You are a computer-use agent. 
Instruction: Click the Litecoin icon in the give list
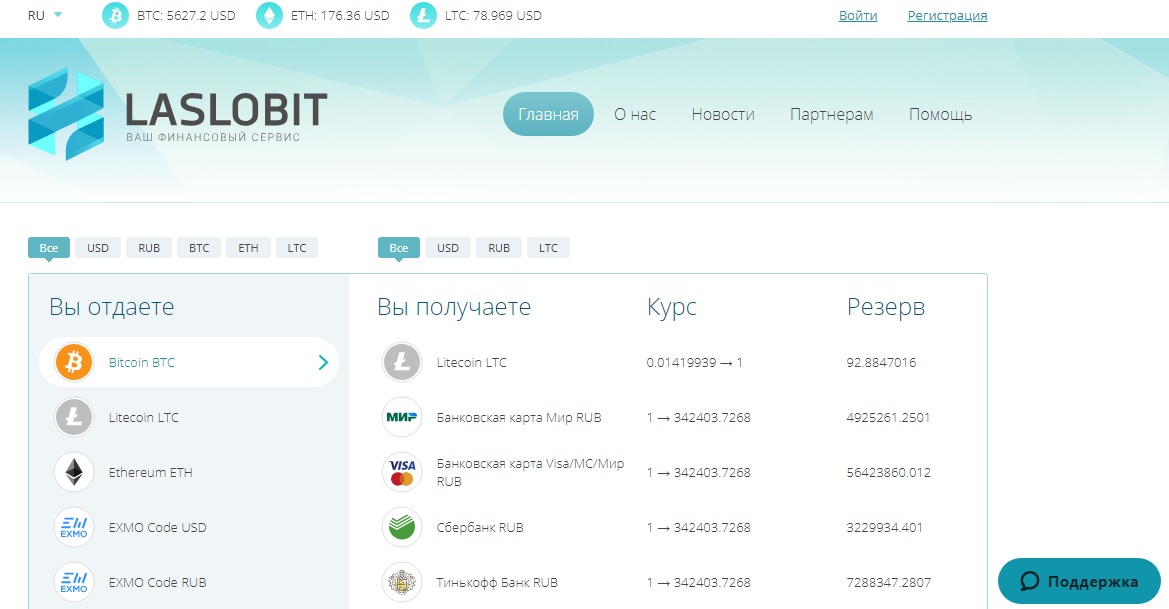click(74, 417)
